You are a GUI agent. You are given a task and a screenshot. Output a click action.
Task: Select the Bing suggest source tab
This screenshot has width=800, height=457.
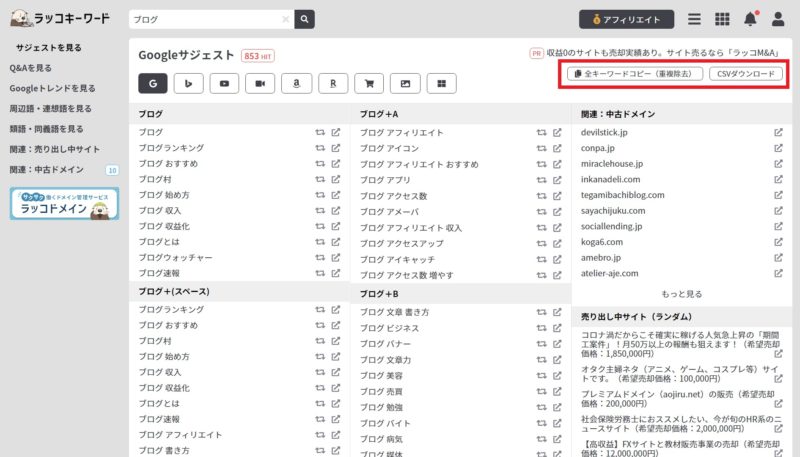click(x=188, y=84)
